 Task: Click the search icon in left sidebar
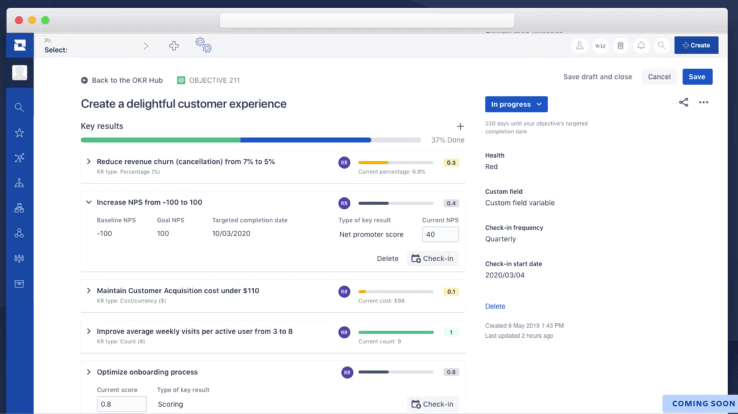pos(19,107)
